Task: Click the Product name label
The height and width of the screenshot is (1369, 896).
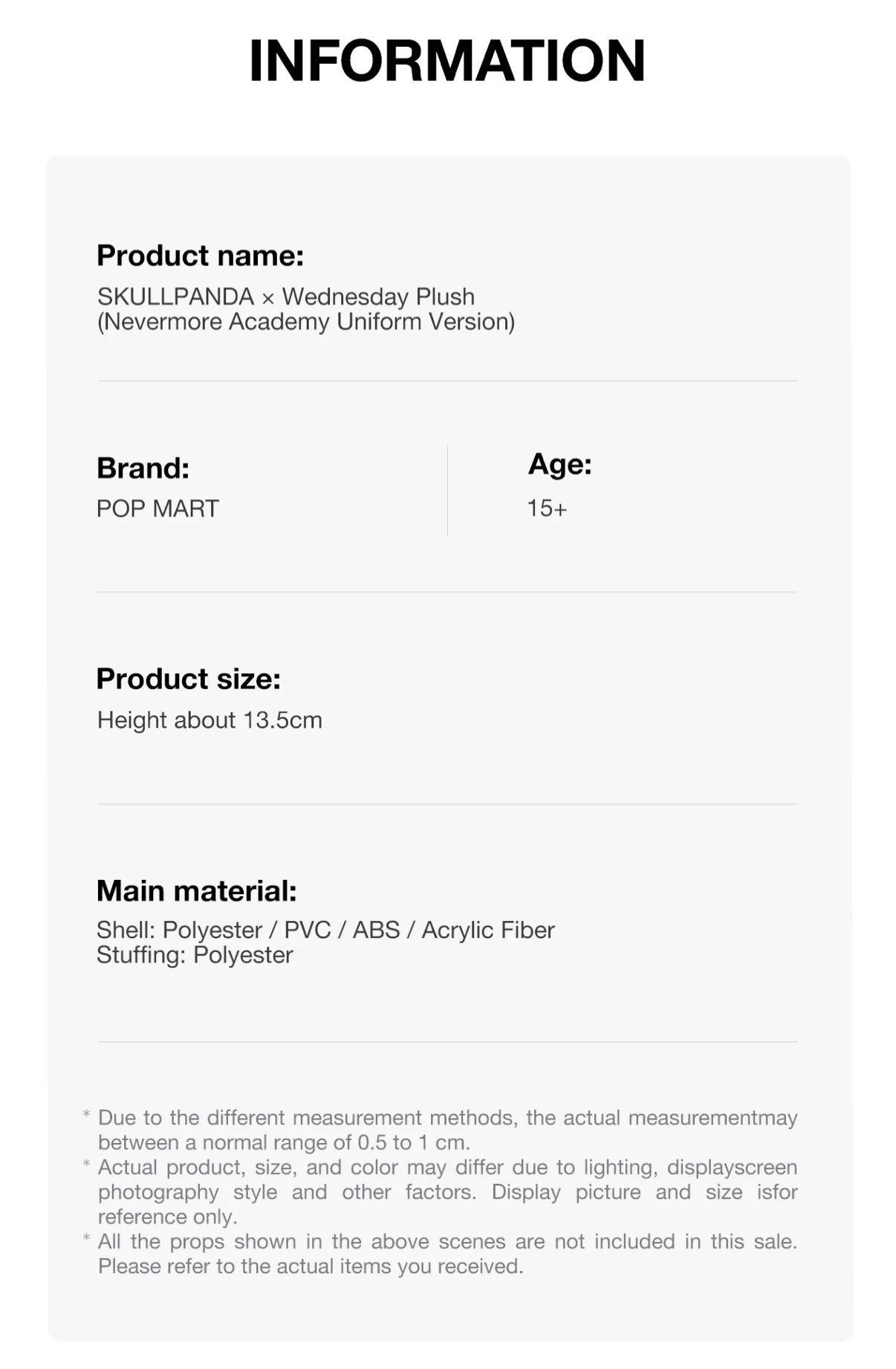Action: coord(200,256)
